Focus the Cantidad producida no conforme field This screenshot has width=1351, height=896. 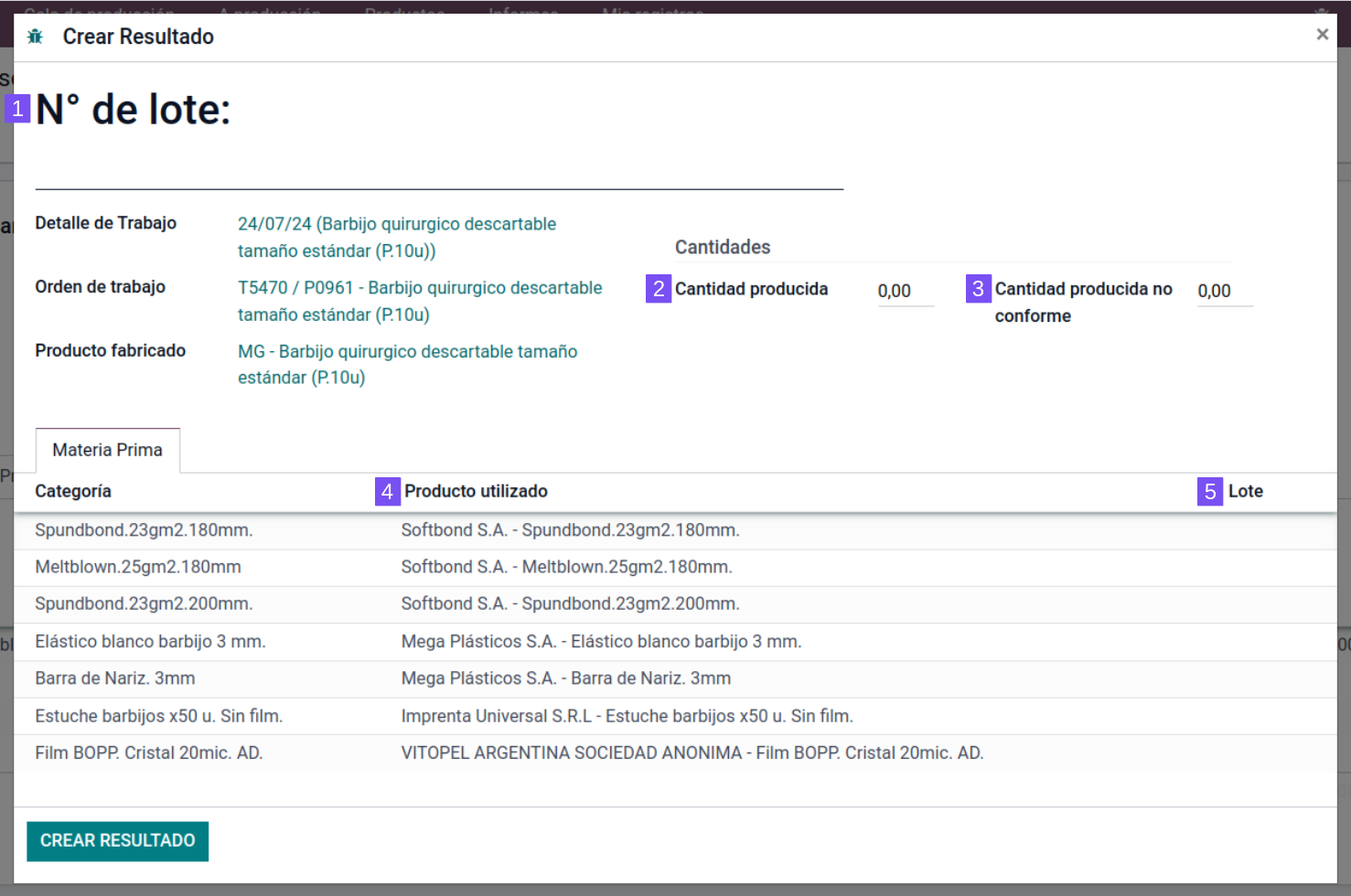(x=1224, y=291)
